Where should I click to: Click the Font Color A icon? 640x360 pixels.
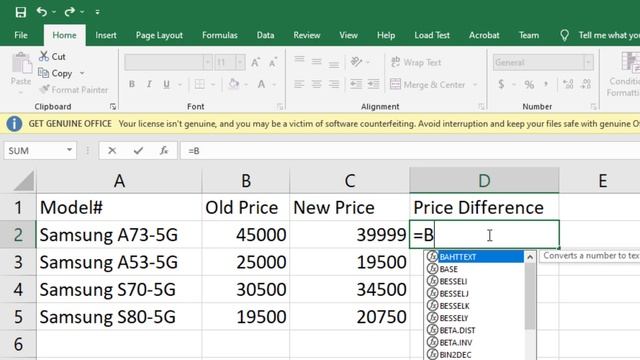261,84
